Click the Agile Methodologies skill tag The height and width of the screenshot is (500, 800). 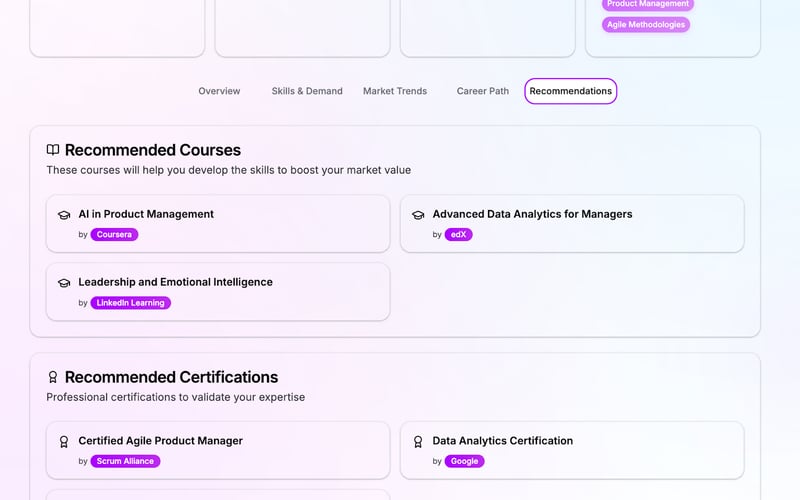(646, 25)
